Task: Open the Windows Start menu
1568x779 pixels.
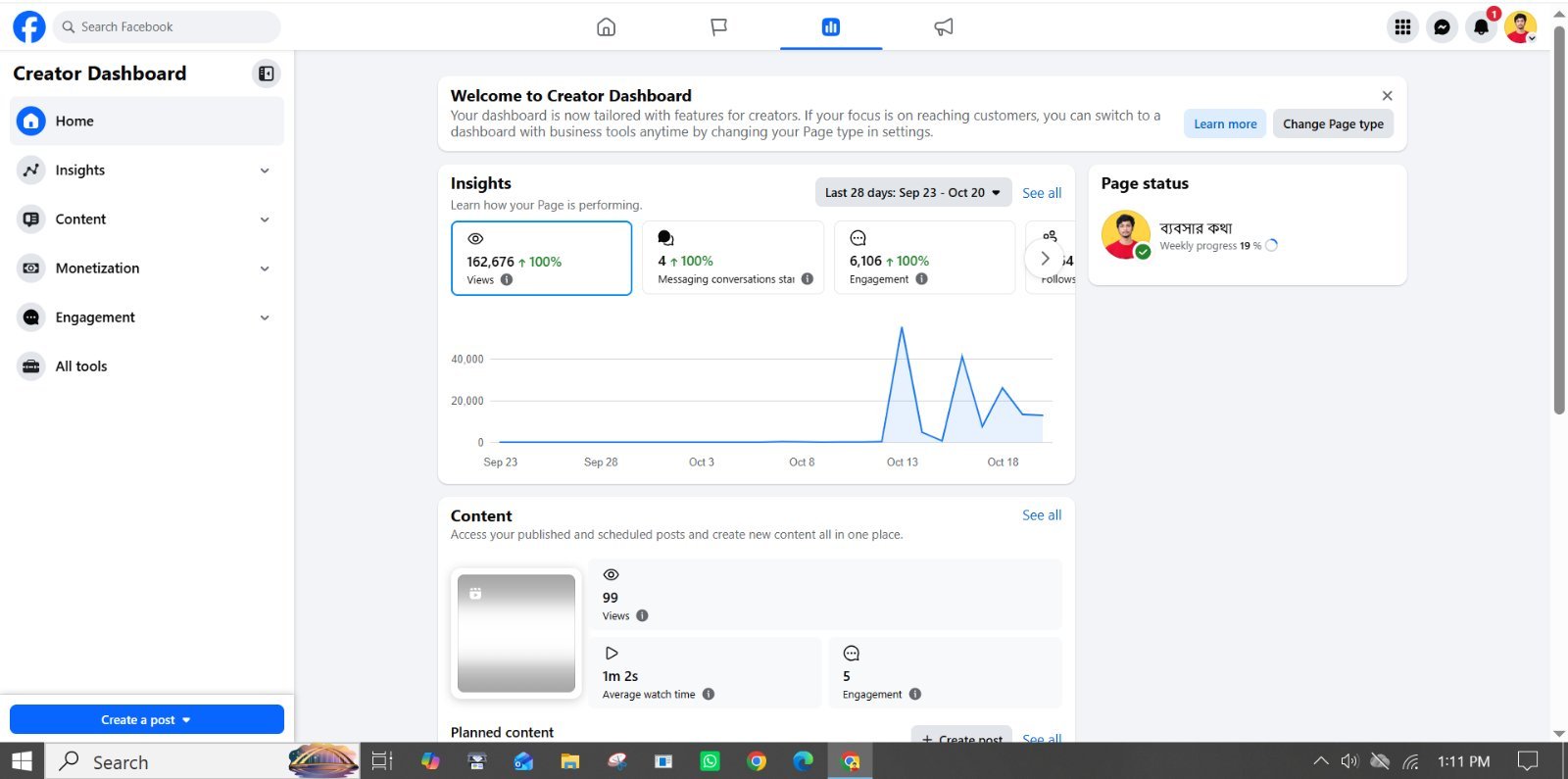Action: 22,761
